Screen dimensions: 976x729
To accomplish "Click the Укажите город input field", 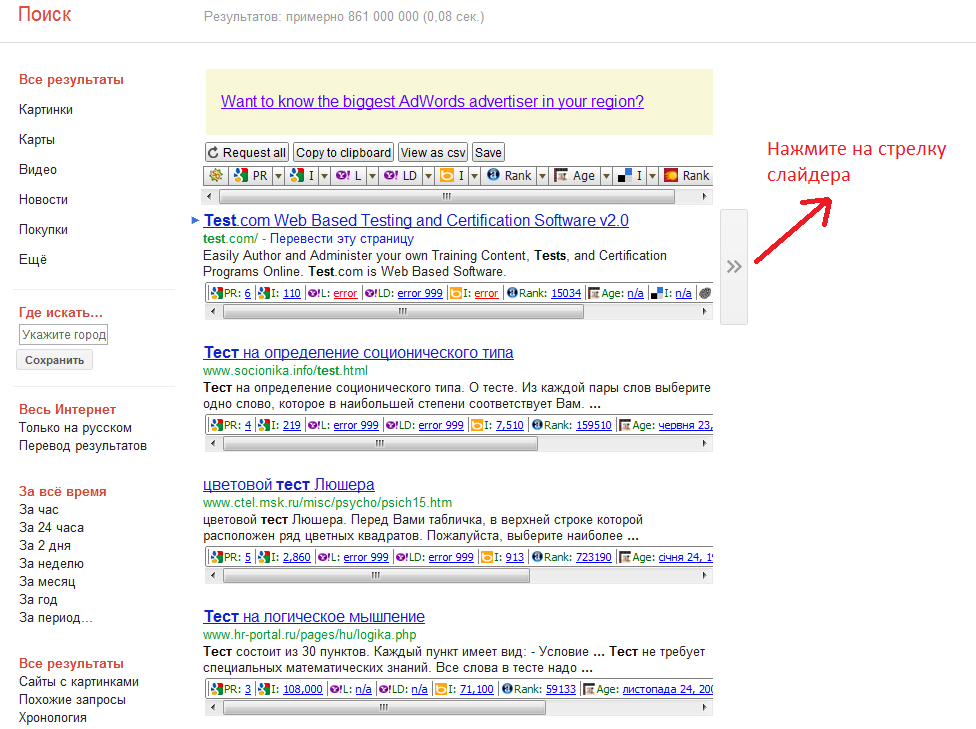I will point(63,334).
